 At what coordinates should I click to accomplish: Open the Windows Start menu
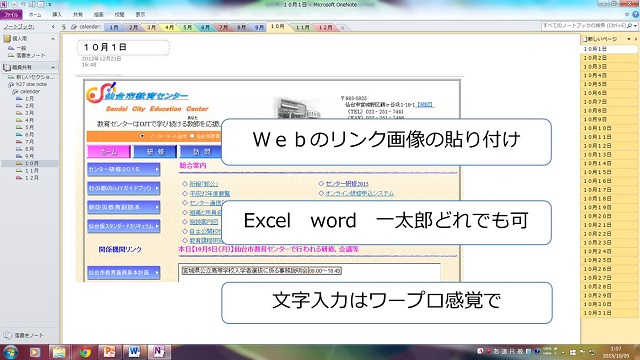pos(10,351)
